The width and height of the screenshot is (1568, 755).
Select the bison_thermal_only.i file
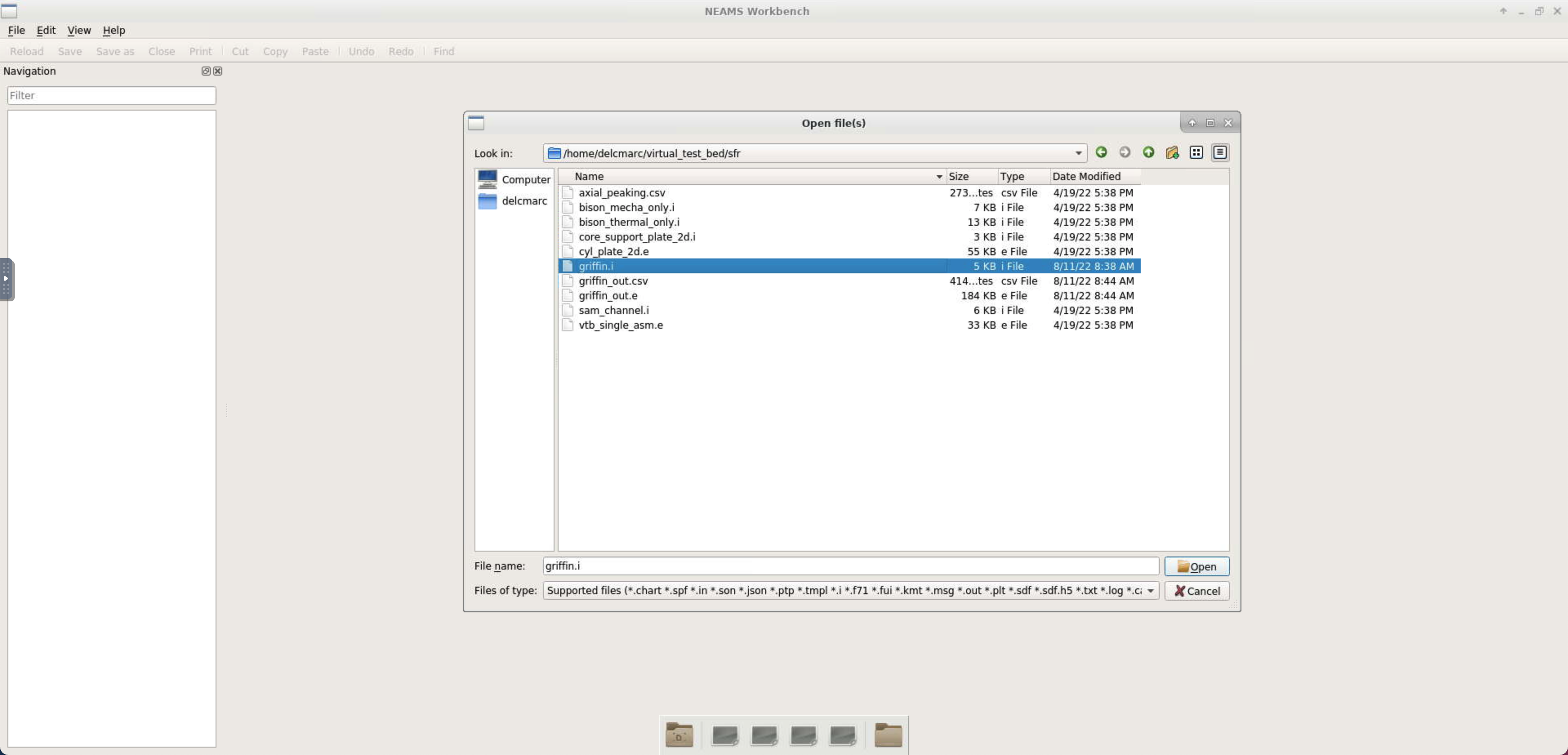pos(849,222)
